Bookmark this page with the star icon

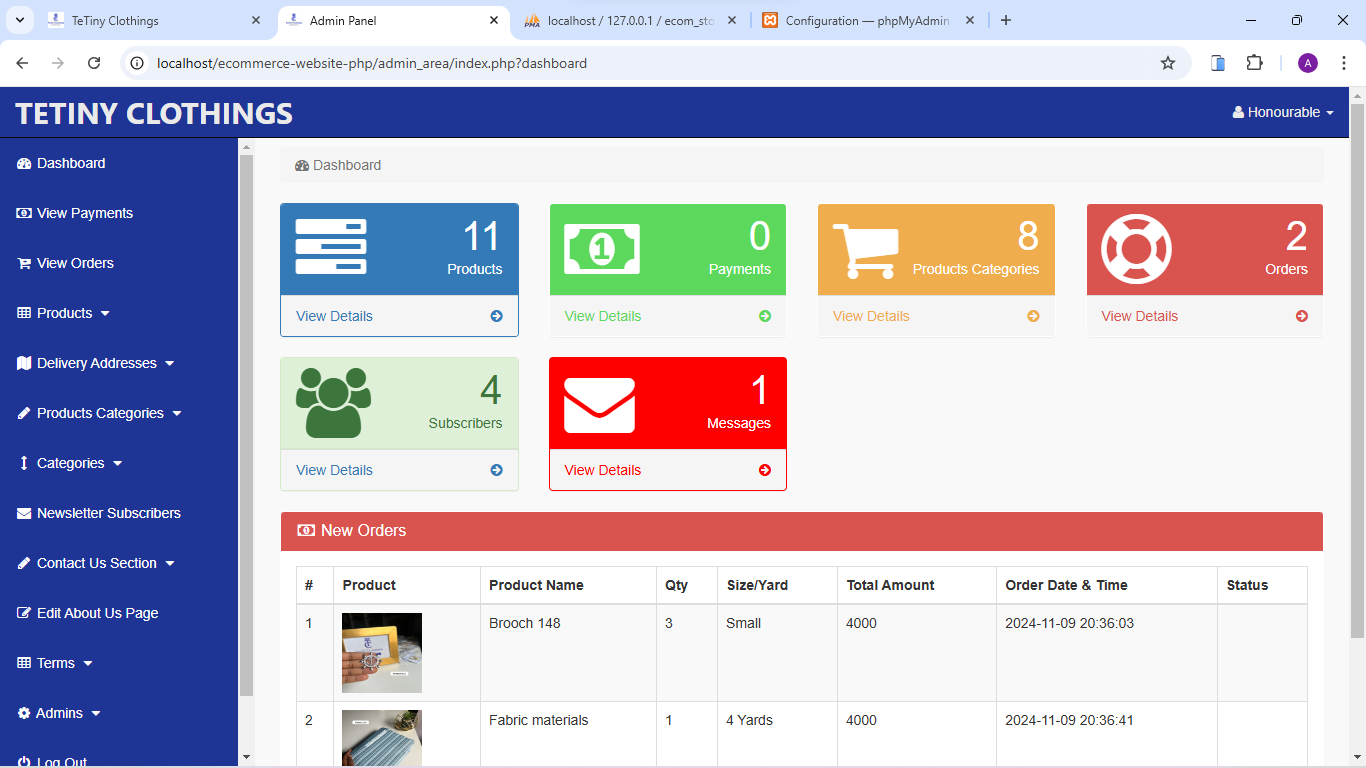point(1167,63)
